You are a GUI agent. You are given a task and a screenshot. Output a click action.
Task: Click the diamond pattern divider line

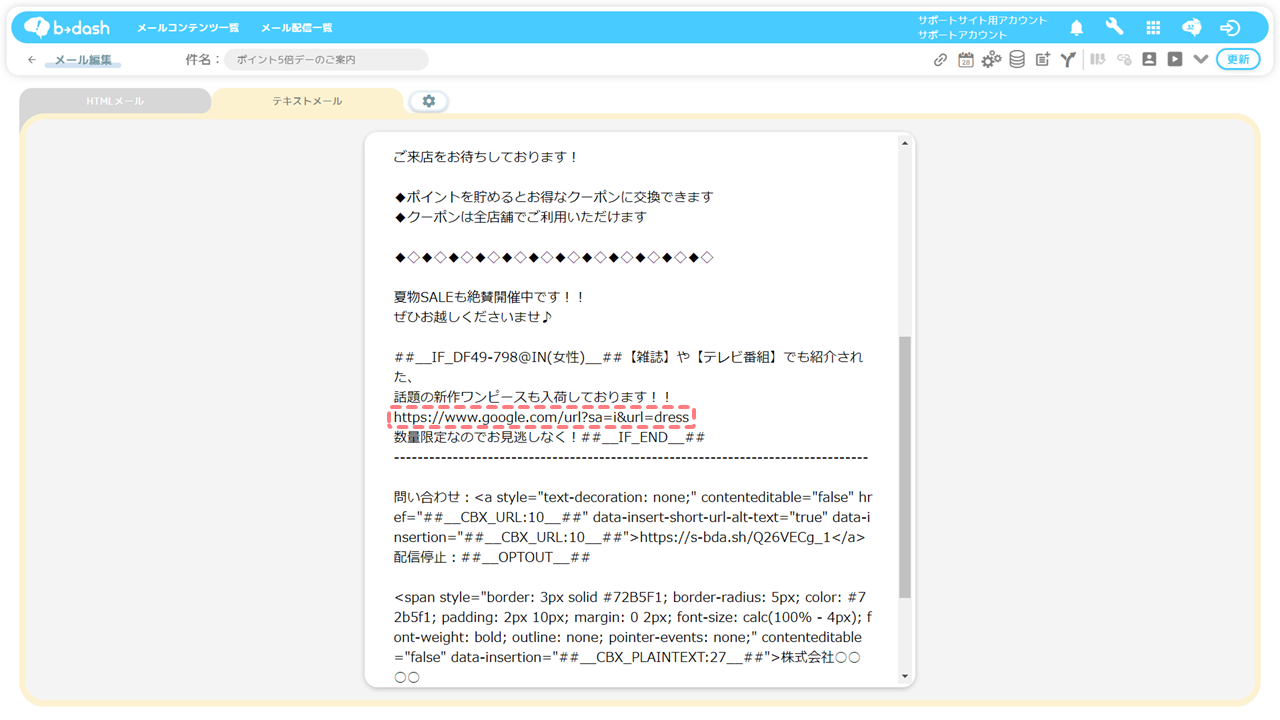coord(553,257)
